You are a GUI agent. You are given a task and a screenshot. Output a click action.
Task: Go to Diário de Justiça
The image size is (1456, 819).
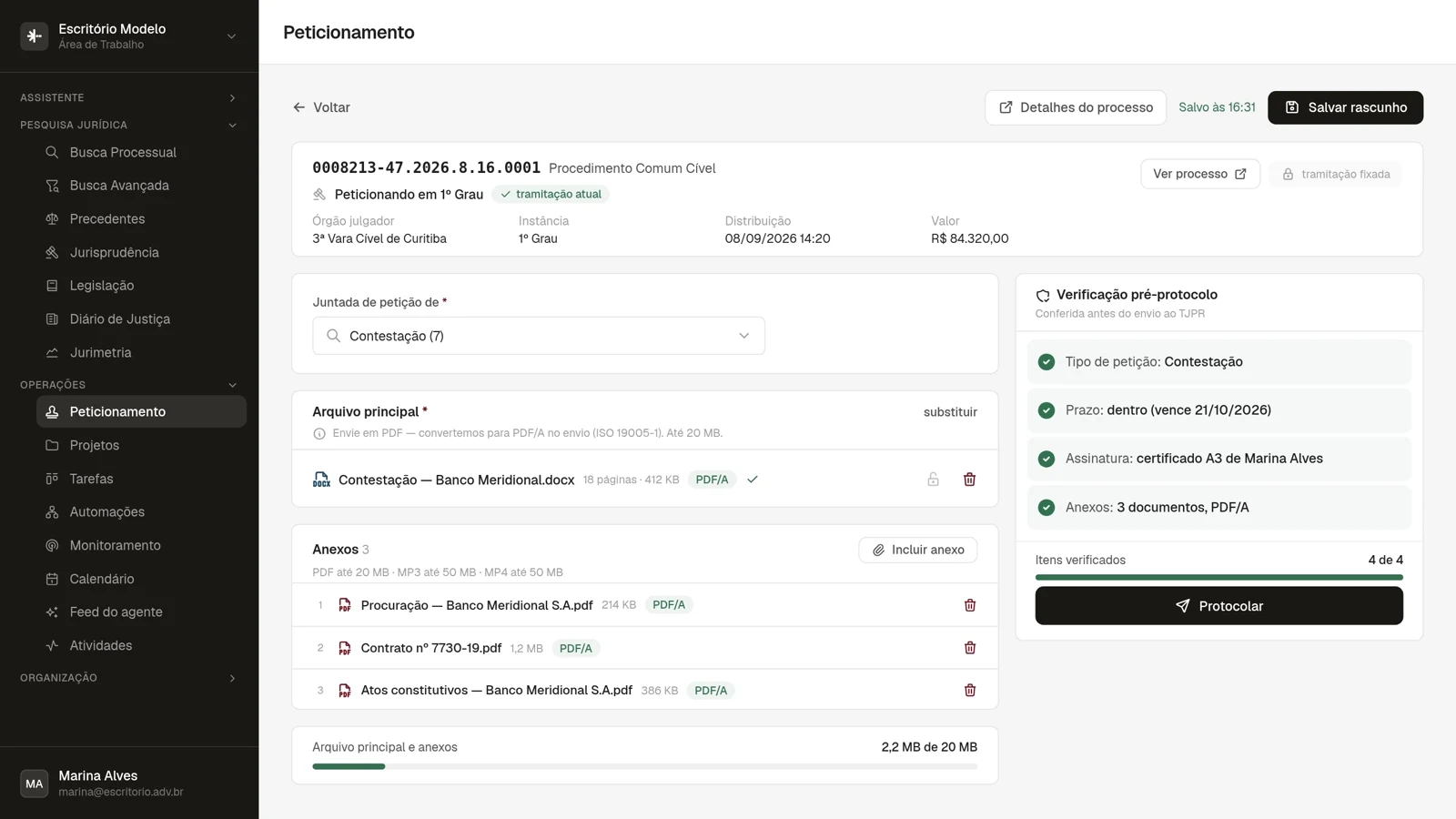pyautogui.click(x=141, y=318)
